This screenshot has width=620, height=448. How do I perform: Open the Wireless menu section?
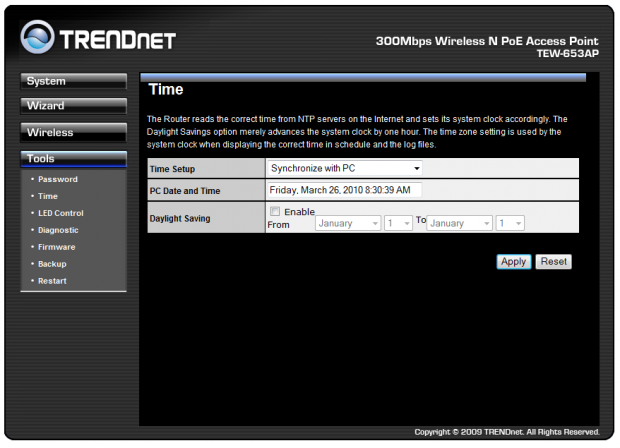point(74,132)
